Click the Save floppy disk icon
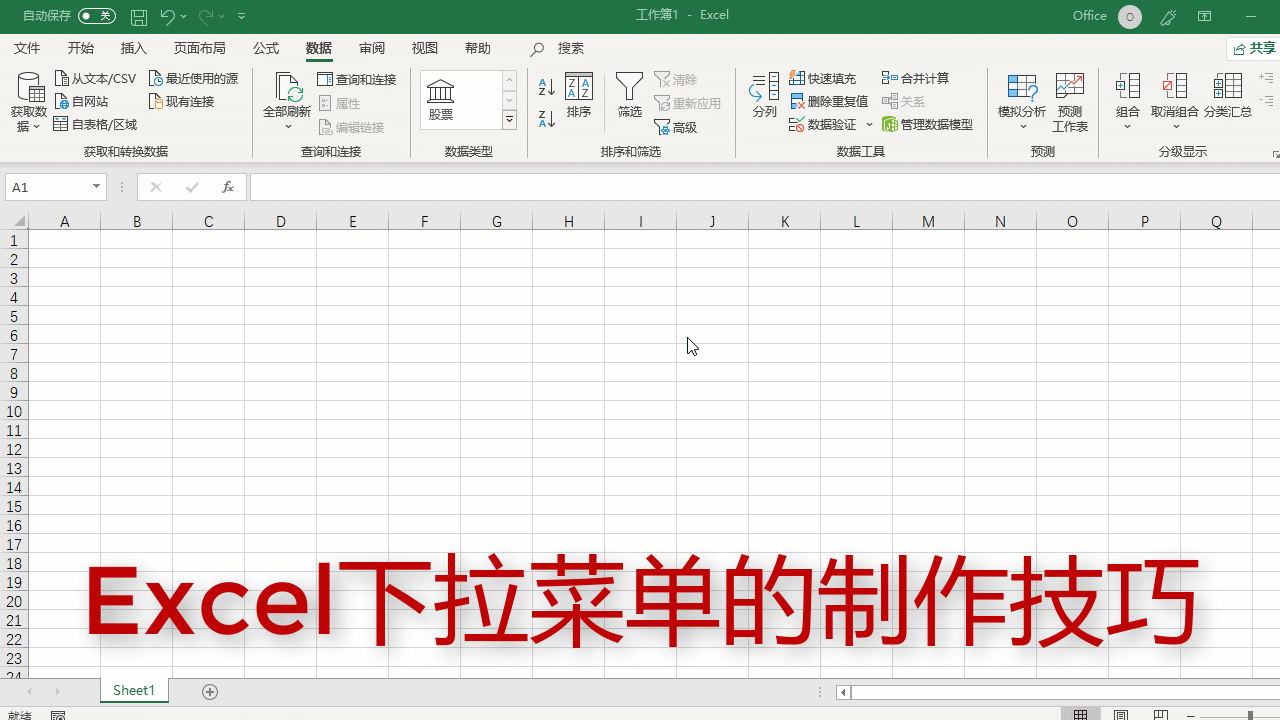Screen dimensions: 1280x720 click(139, 17)
